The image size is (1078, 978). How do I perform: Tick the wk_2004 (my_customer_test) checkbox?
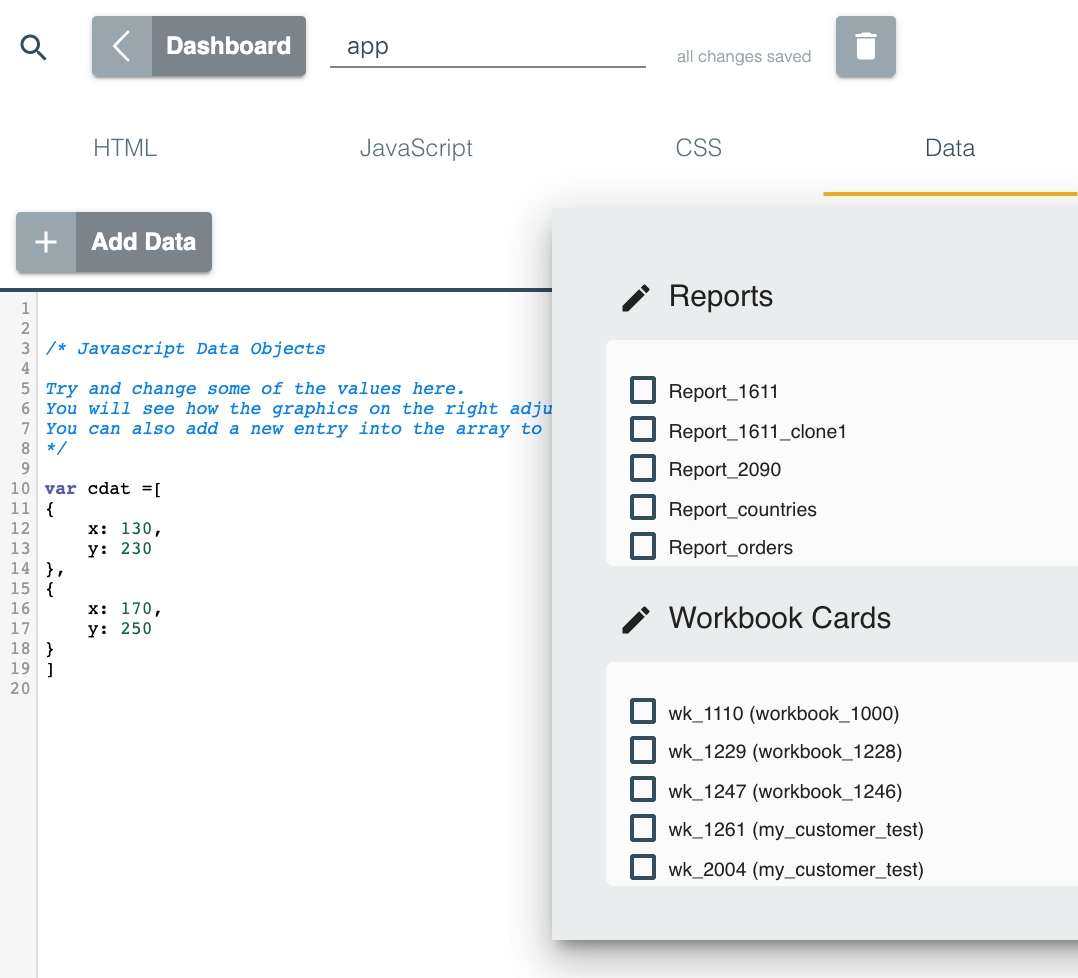point(643,868)
